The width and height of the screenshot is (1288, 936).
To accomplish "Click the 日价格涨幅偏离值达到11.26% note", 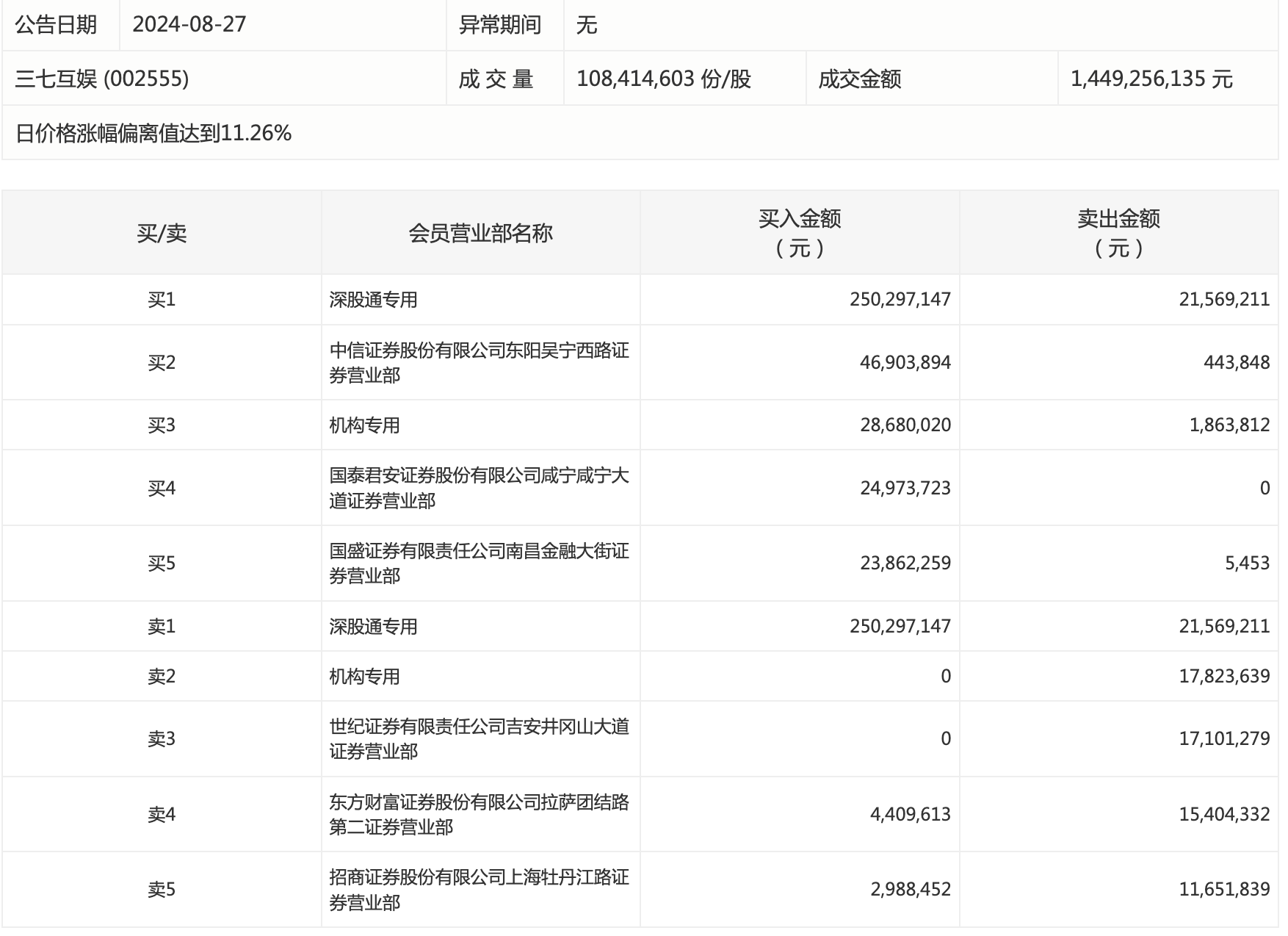I will [153, 133].
